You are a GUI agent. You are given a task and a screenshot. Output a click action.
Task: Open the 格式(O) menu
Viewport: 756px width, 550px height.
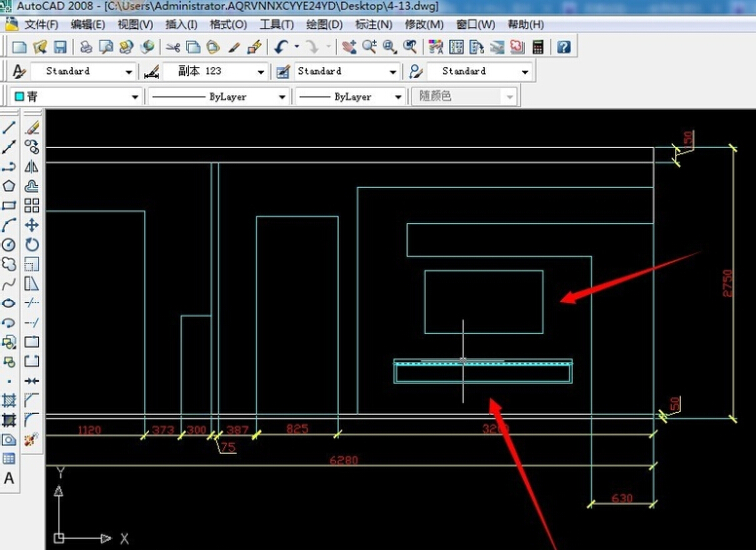229,25
